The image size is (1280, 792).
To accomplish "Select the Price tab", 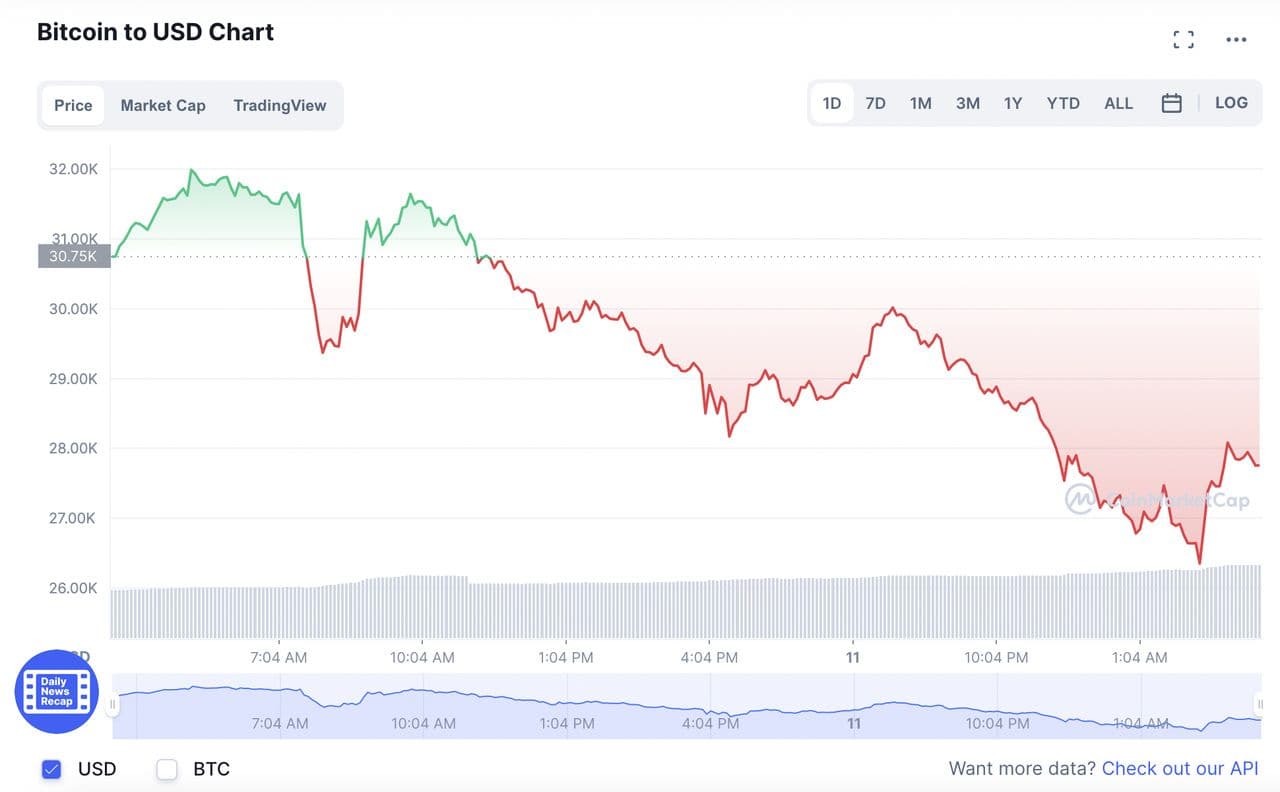I will coord(73,105).
